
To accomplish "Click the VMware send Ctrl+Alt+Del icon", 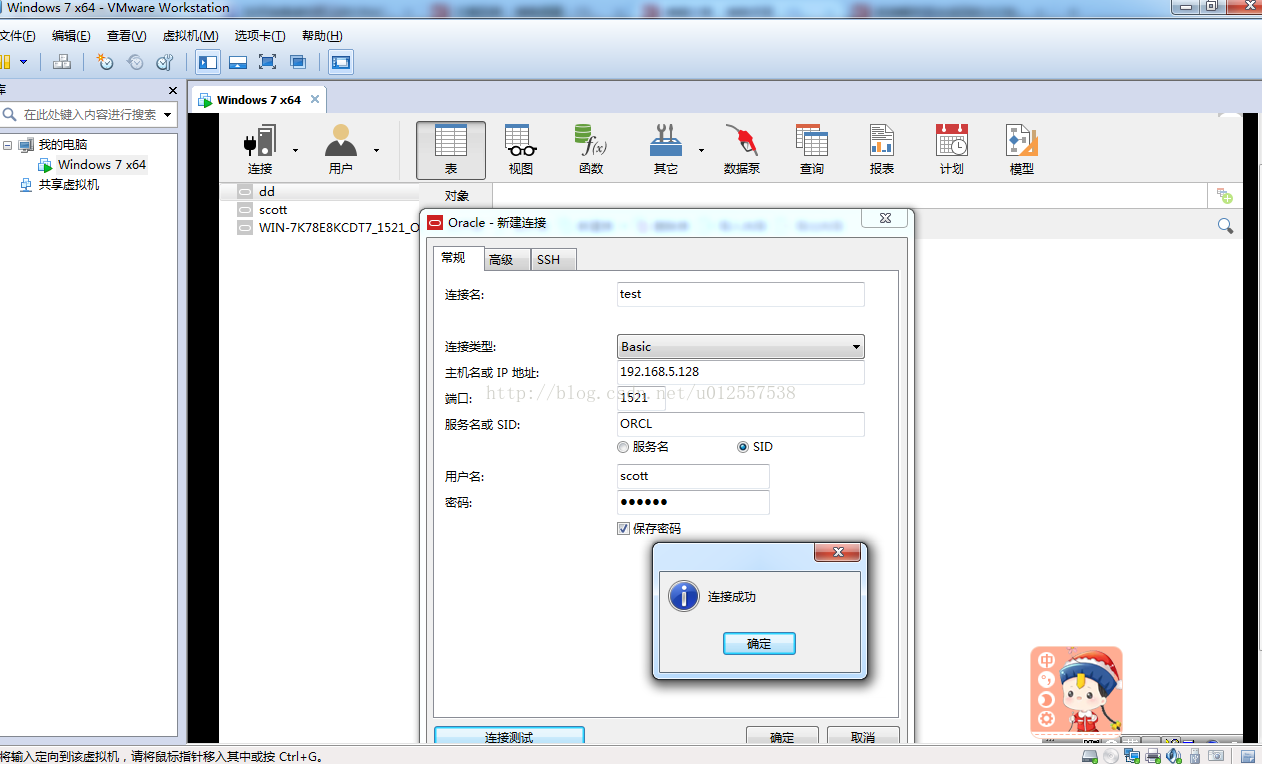I will [62, 62].
